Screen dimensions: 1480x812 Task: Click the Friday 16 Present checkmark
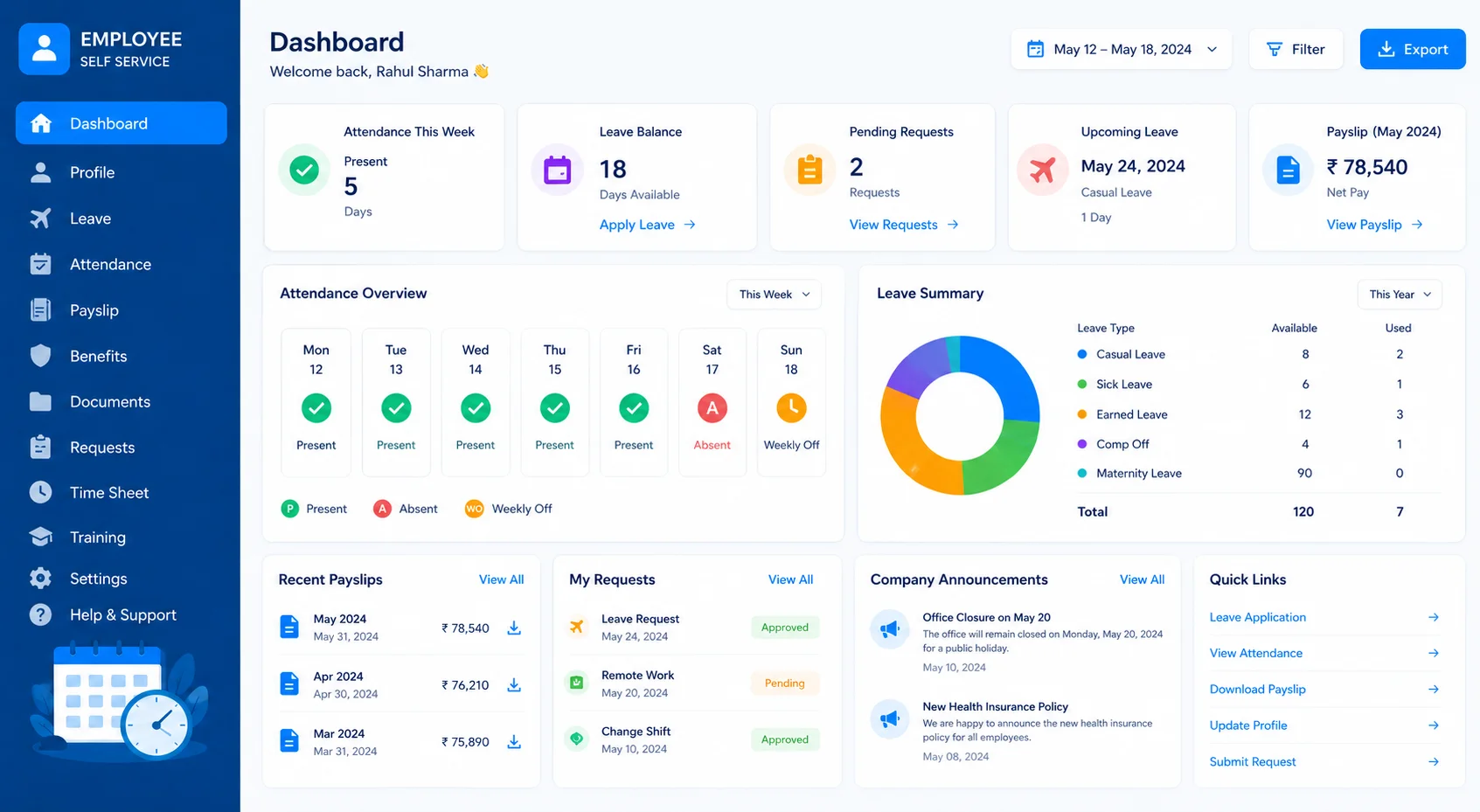(634, 408)
